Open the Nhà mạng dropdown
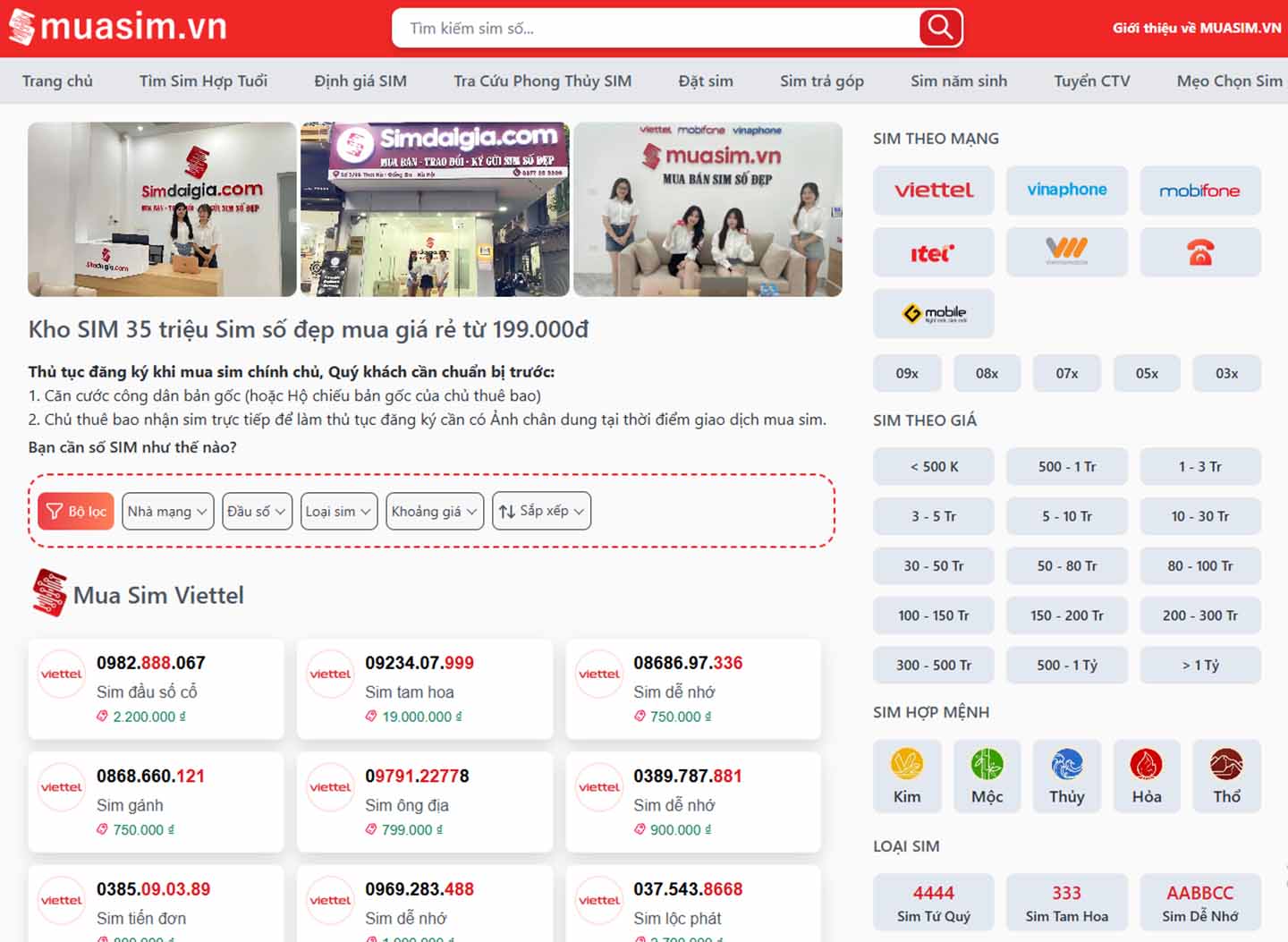The height and width of the screenshot is (942, 1288). pyautogui.click(x=167, y=511)
